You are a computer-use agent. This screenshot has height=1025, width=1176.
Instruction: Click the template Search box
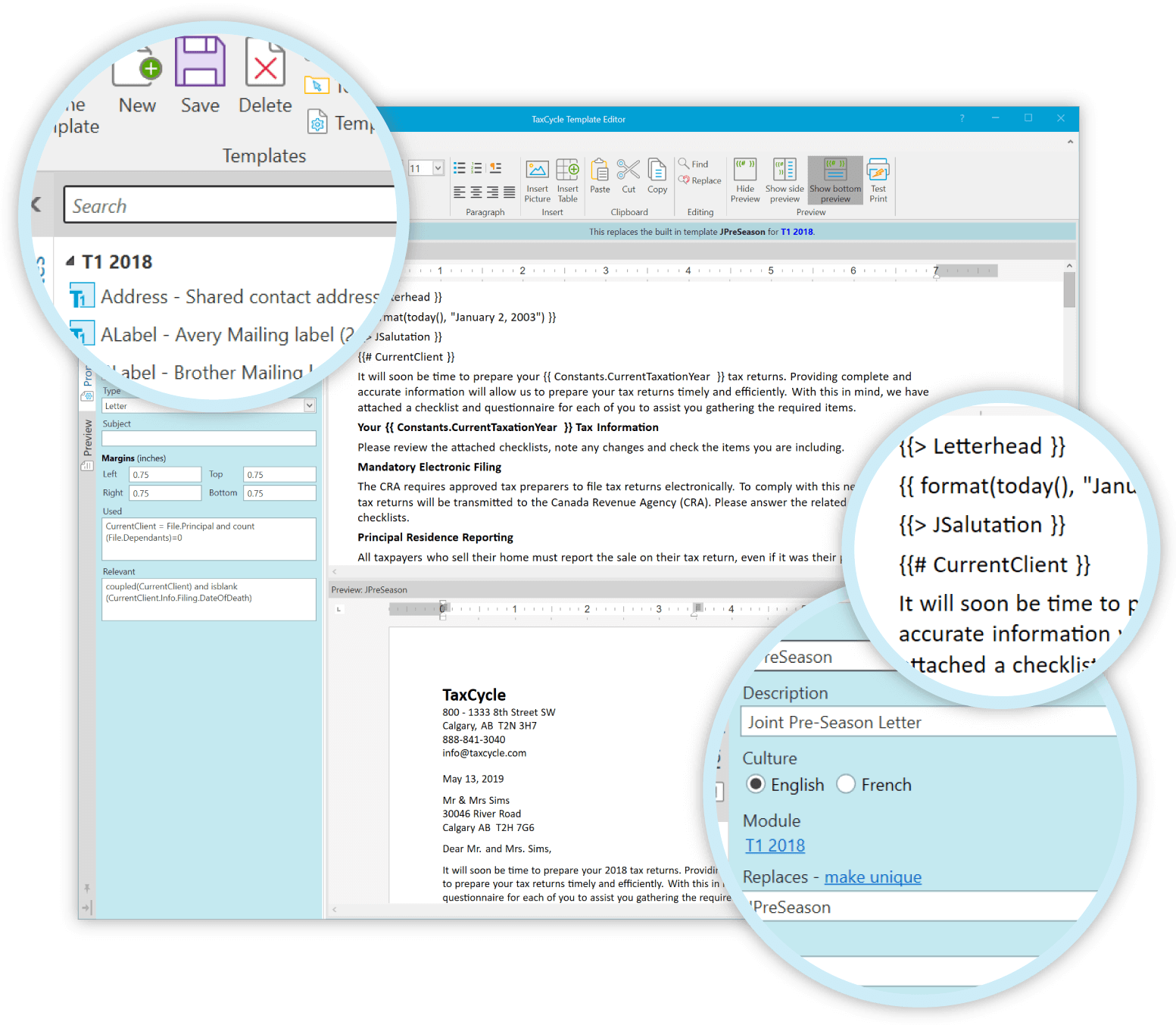tap(230, 205)
